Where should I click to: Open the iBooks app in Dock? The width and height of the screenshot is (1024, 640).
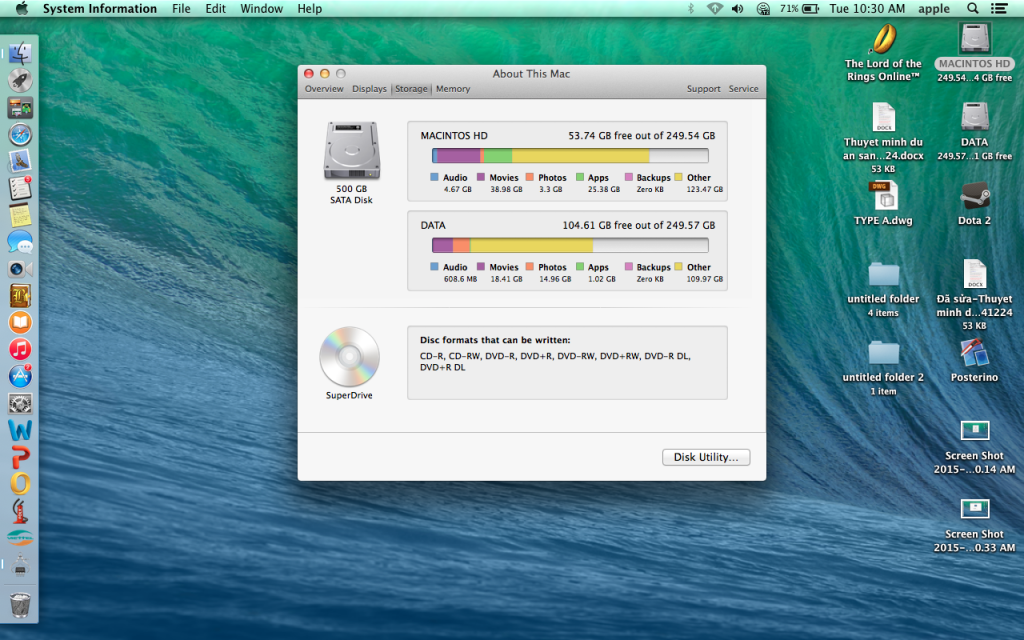click(x=20, y=322)
